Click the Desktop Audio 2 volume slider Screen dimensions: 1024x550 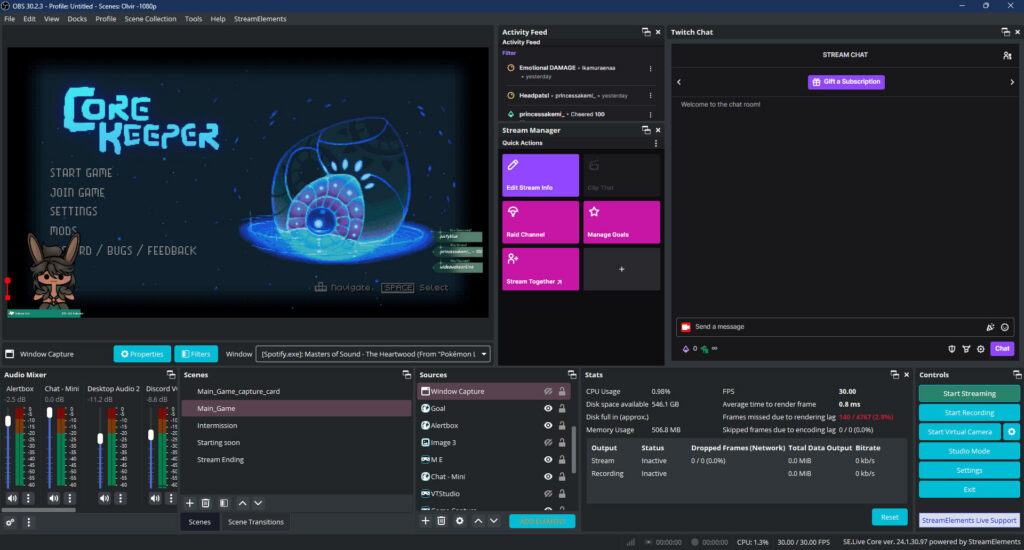point(100,439)
